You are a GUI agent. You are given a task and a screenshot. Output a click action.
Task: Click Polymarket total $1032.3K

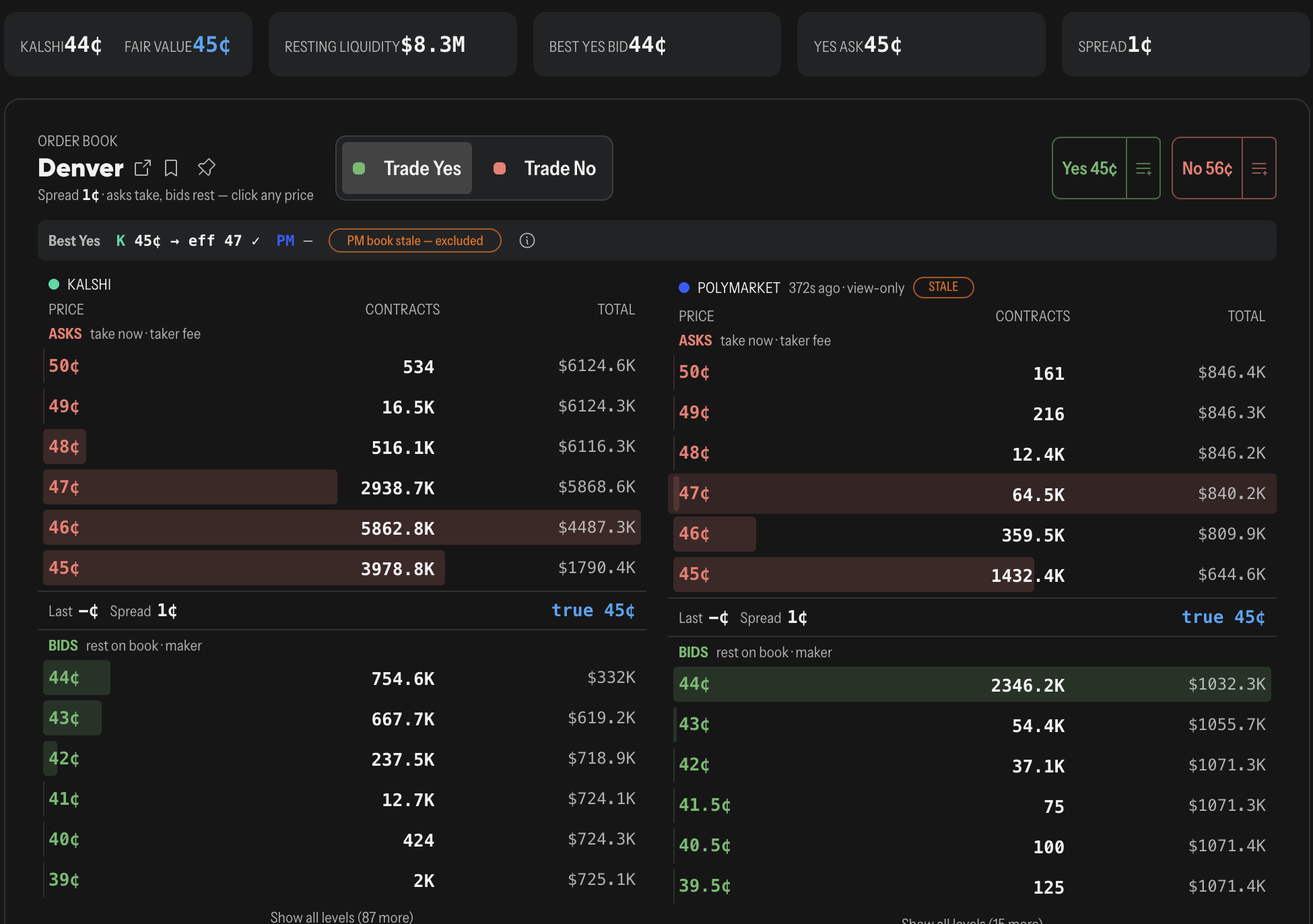pyautogui.click(x=1227, y=684)
